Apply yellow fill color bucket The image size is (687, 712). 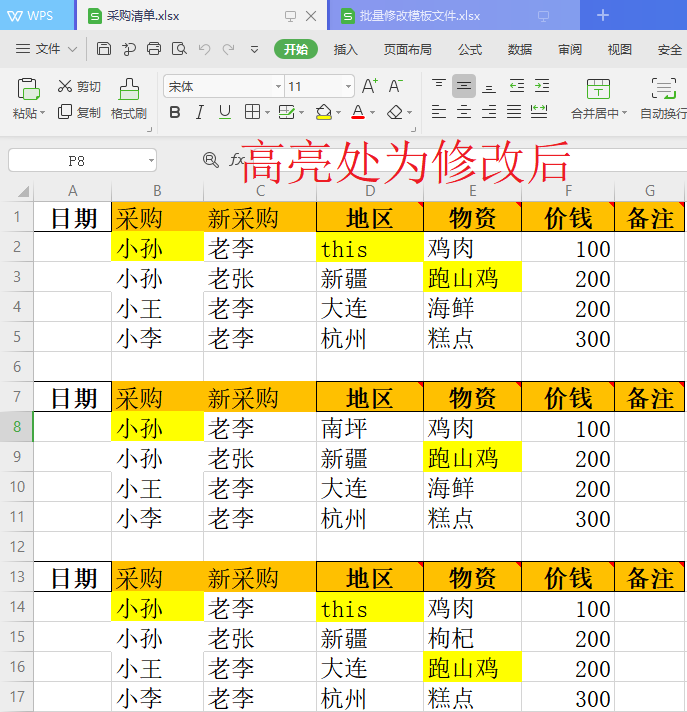(323, 112)
